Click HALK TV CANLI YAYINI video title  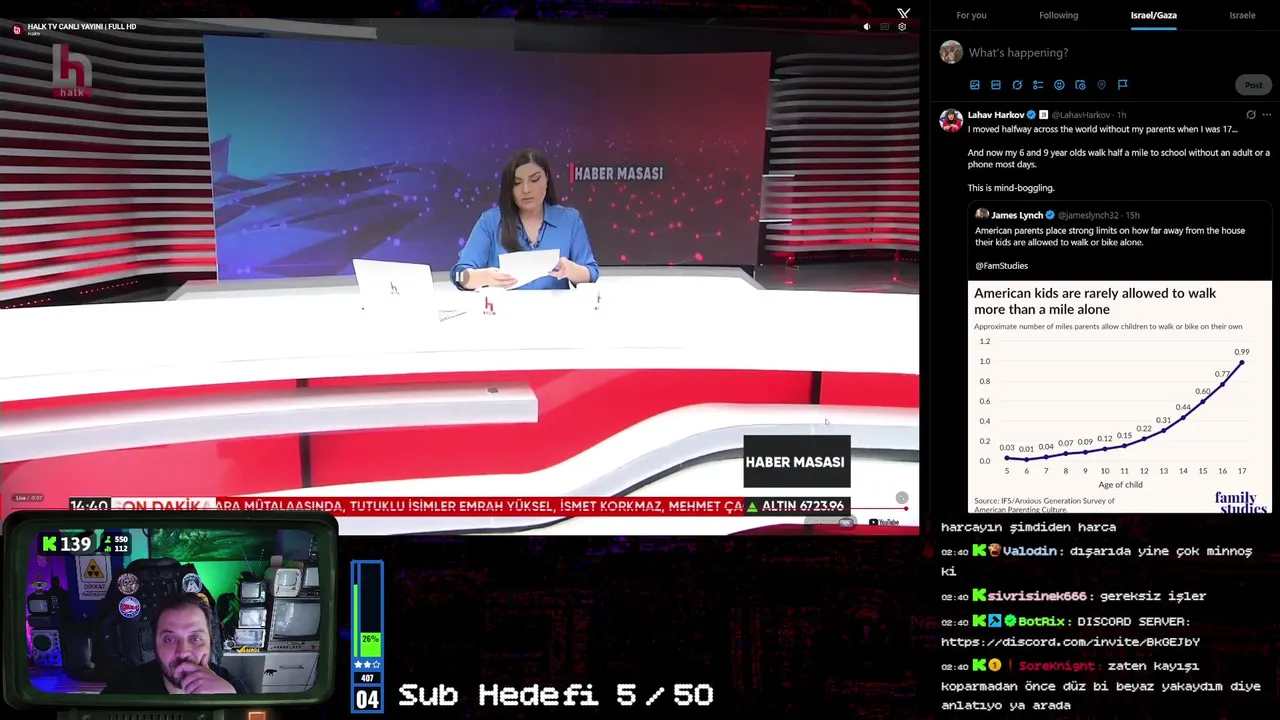[x=82, y=27]
